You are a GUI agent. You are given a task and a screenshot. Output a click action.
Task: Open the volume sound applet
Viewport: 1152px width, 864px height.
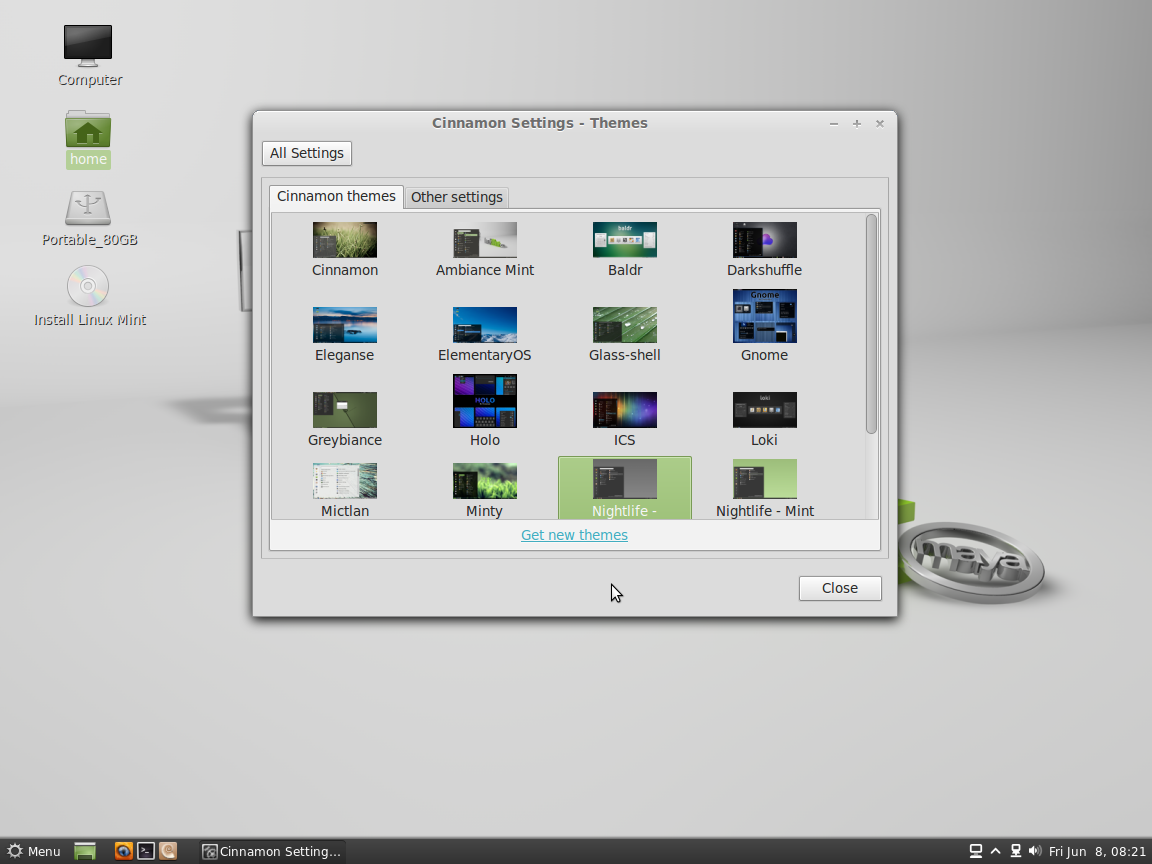point(1034,851)
